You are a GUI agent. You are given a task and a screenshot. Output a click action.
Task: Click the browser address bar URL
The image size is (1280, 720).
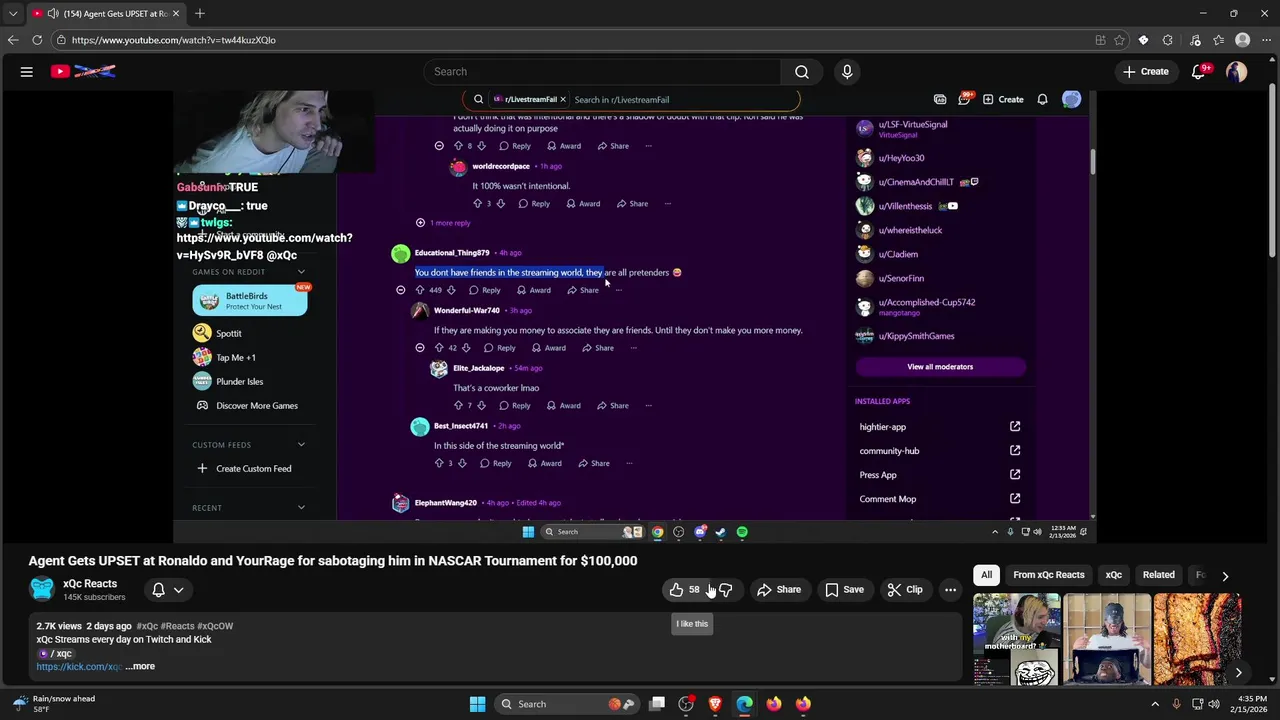(174, 40)
